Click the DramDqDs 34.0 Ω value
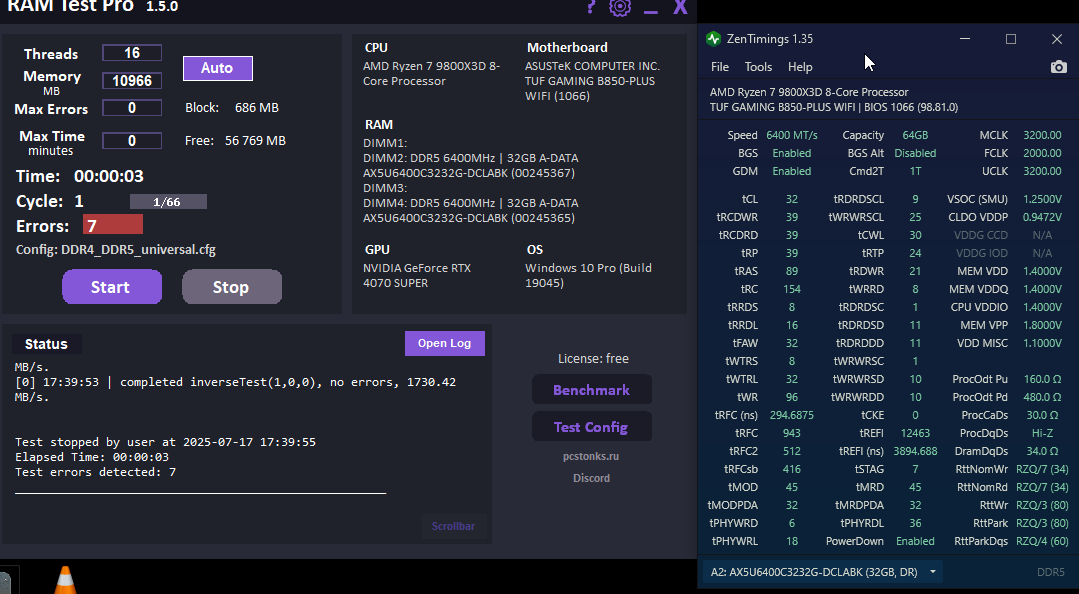This screenshot has width=1079, height=594. click(x=1042, y=451)
